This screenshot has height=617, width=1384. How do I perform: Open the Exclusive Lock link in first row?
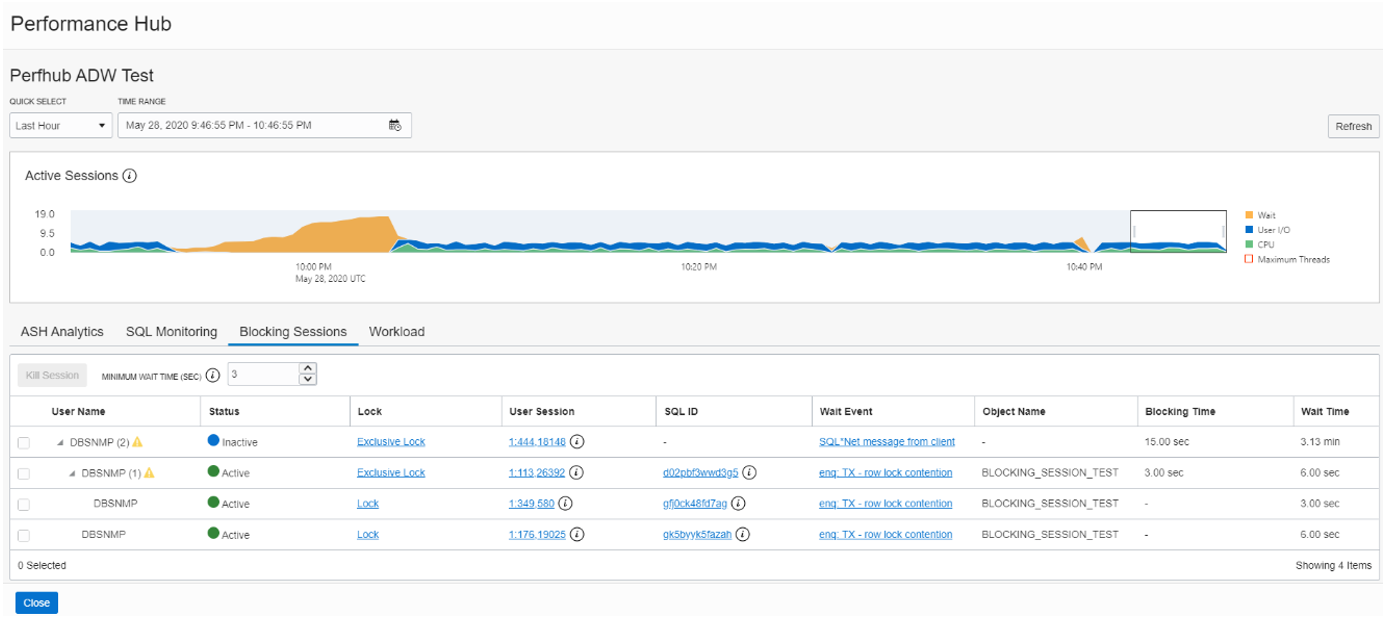tap(390, 441)
